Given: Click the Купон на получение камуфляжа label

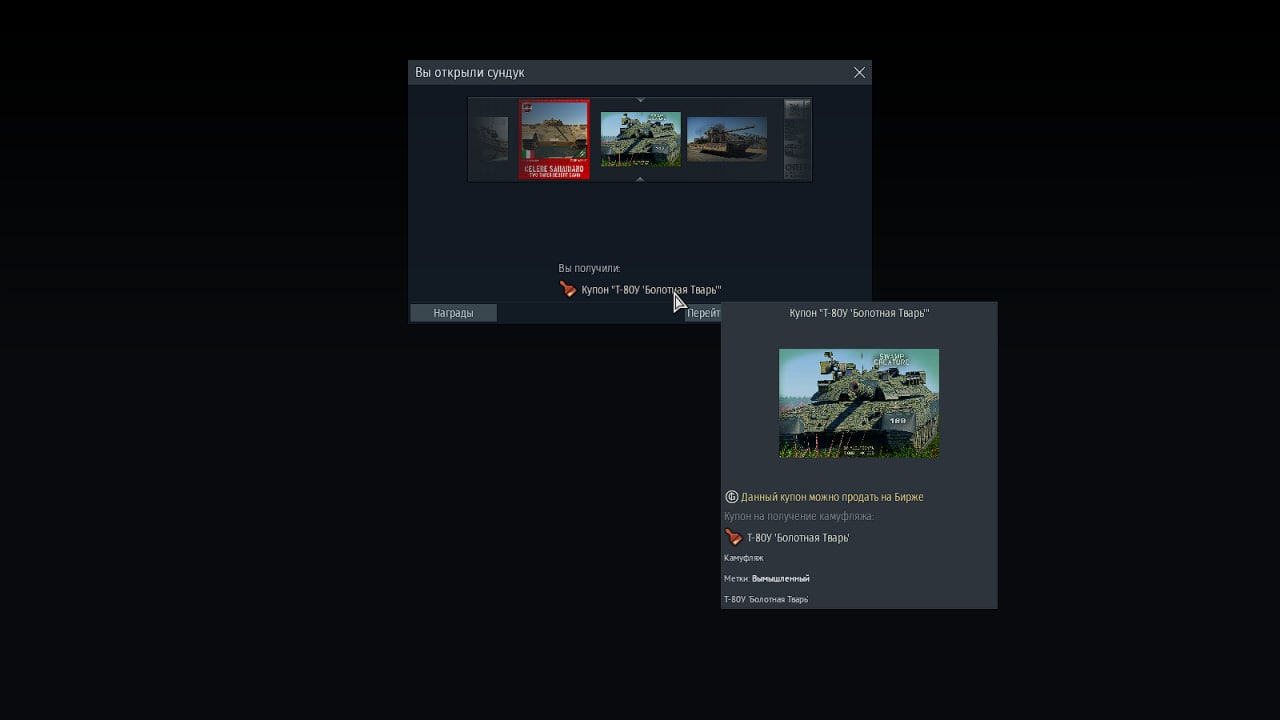Looking at the screenshot, I should click(x=799, y=516).
